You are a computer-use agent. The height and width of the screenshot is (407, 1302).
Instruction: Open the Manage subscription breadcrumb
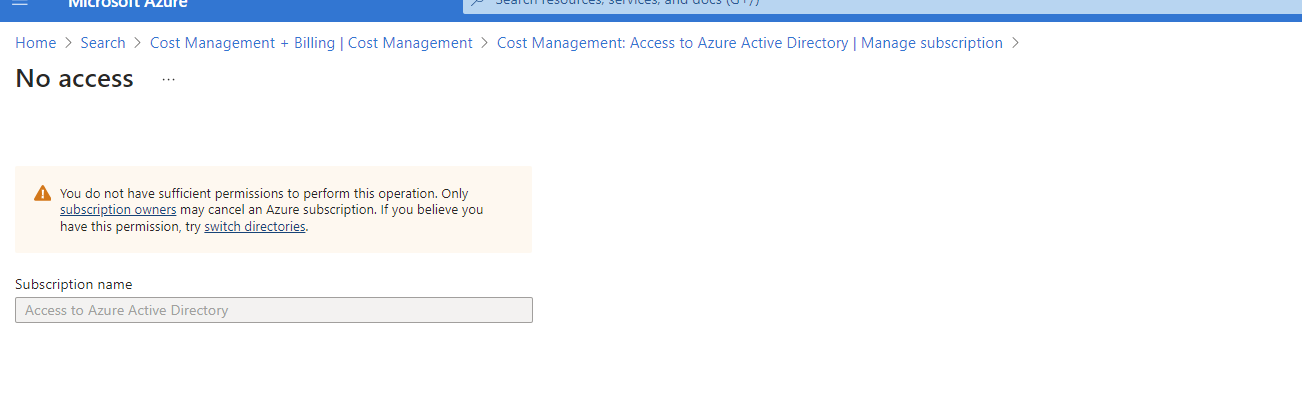pyautogui.click(x=750, y=43)
